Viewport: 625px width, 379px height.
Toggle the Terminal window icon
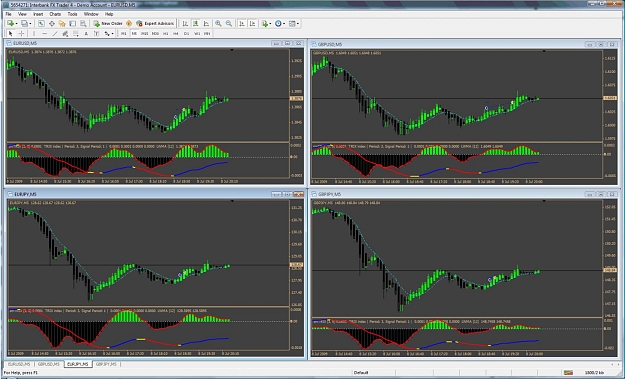click(72, 24)
